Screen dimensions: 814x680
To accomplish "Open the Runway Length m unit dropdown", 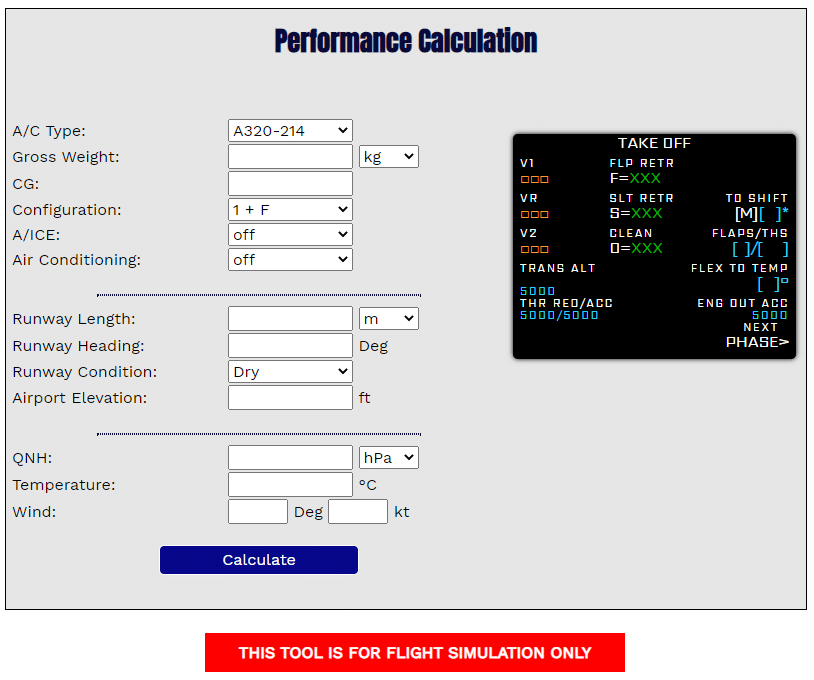I will [388, 319].
